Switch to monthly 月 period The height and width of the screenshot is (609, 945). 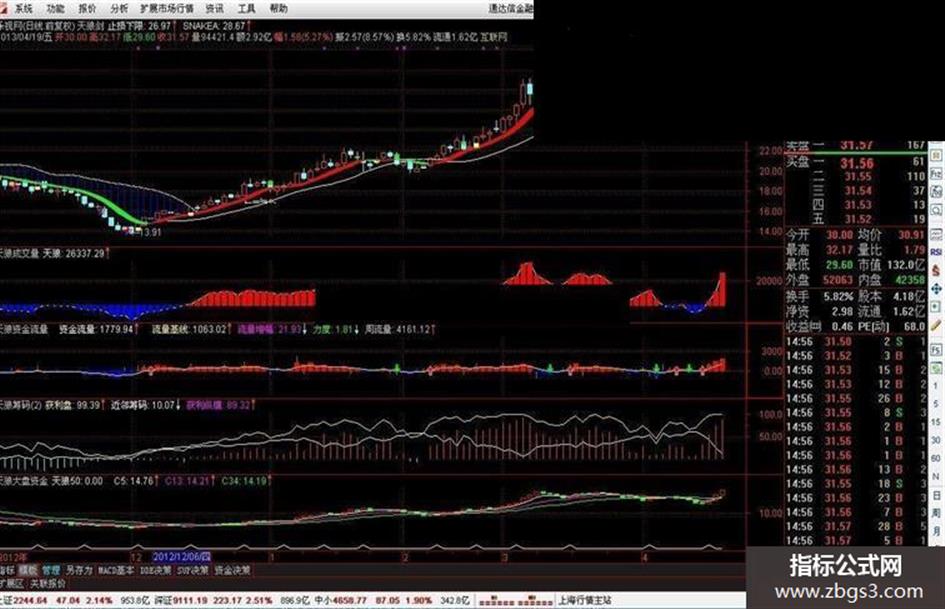[937, 531]
